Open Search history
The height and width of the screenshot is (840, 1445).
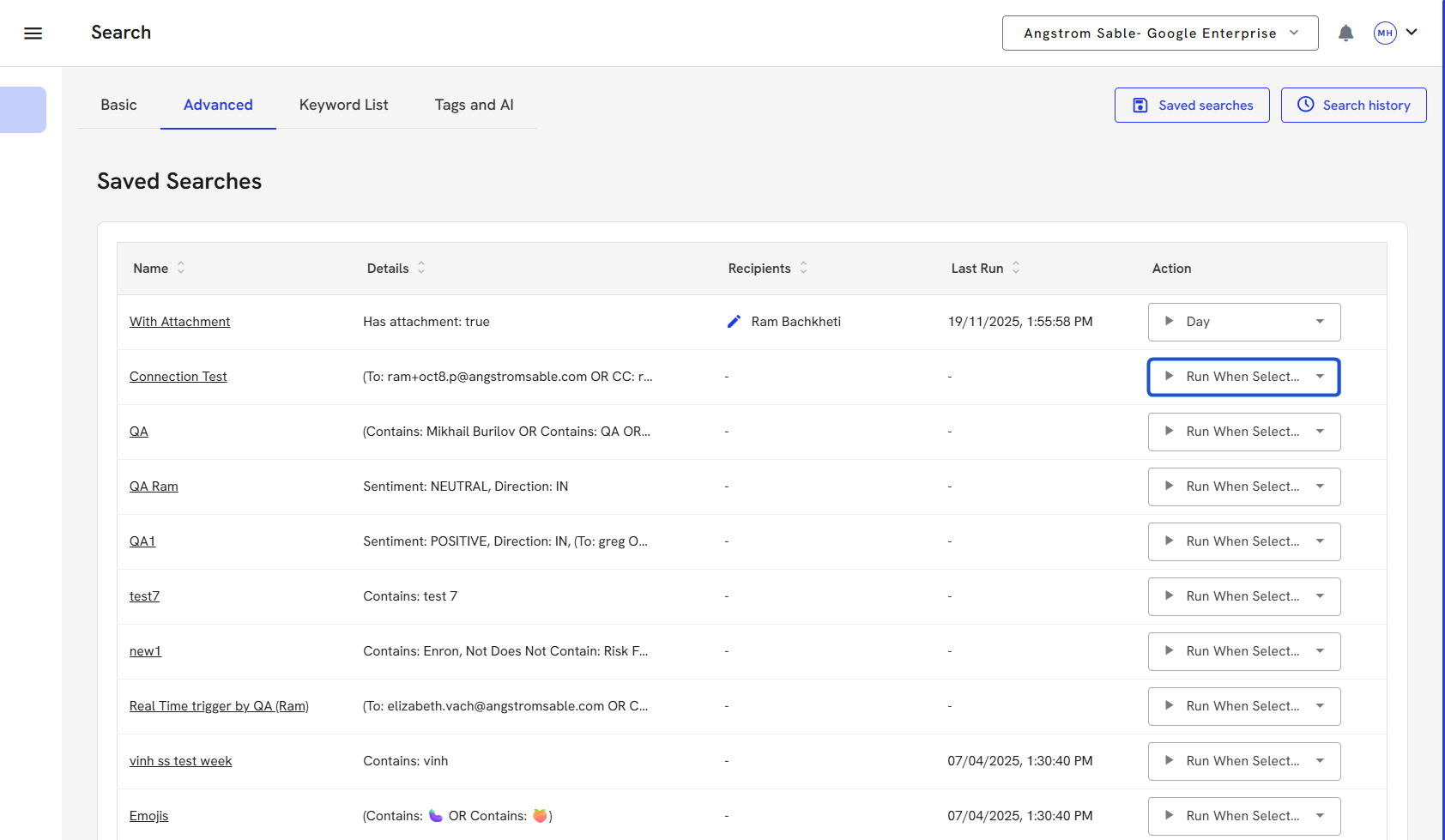coord(1353,106)
